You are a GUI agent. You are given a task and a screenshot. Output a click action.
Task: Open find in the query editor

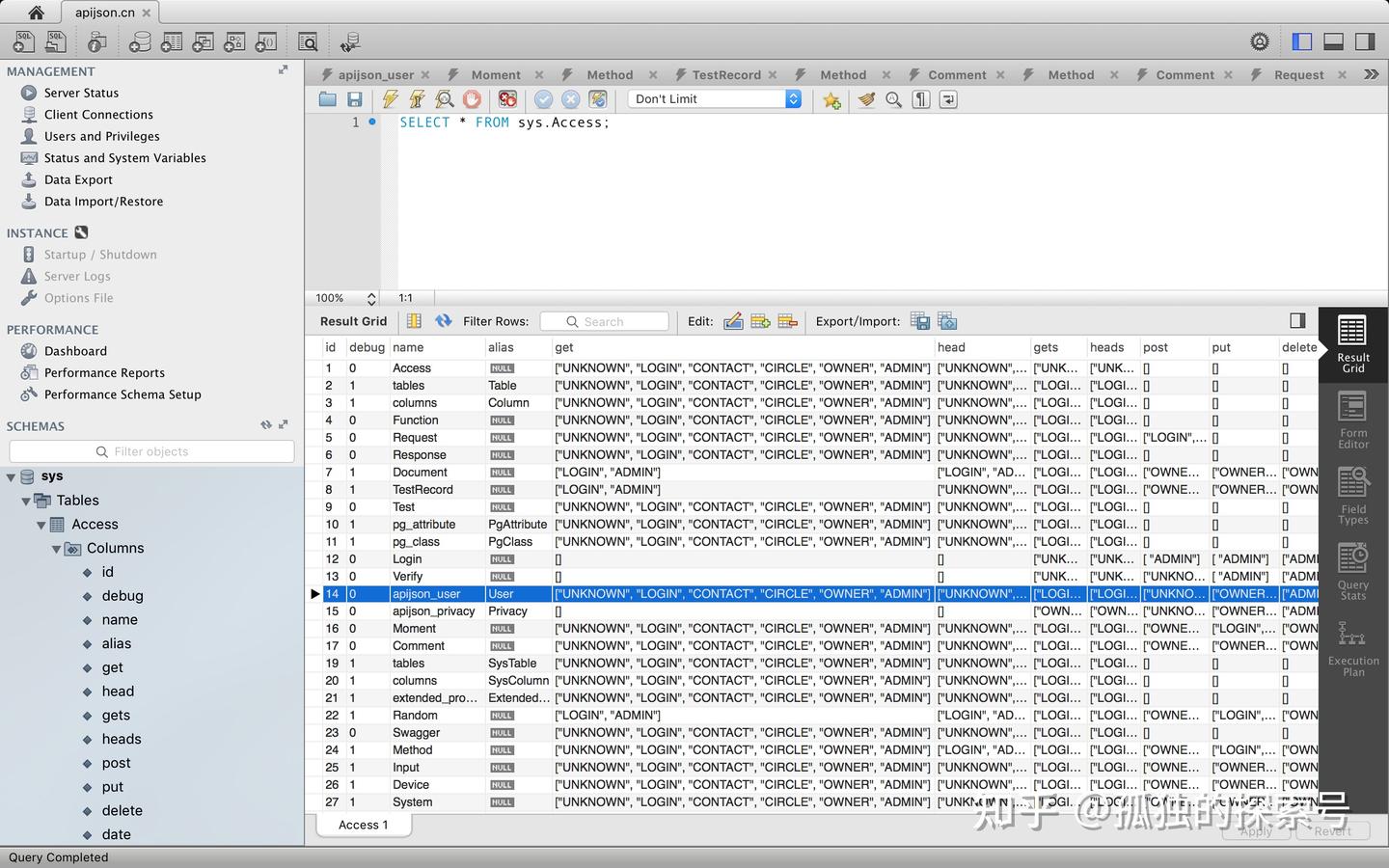(x=894, y=99)
